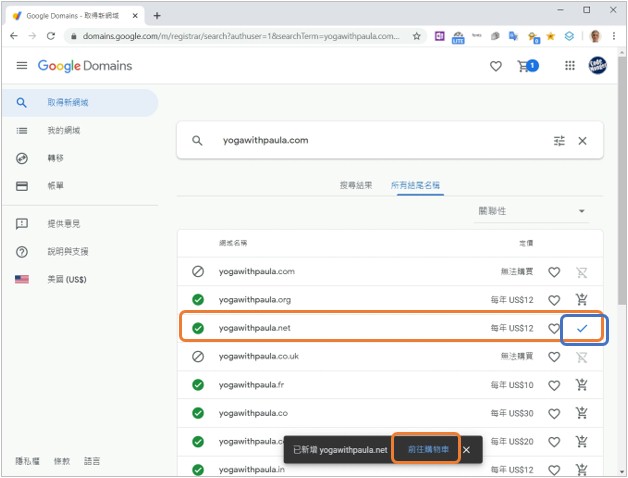Viewport: 628px width, 478px height.
Task: Open the 條款 link
Action: (62, 461)
